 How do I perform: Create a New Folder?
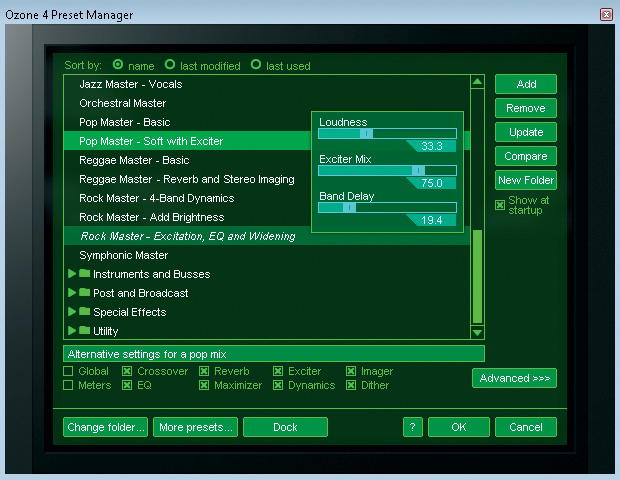tap(526, 180)
